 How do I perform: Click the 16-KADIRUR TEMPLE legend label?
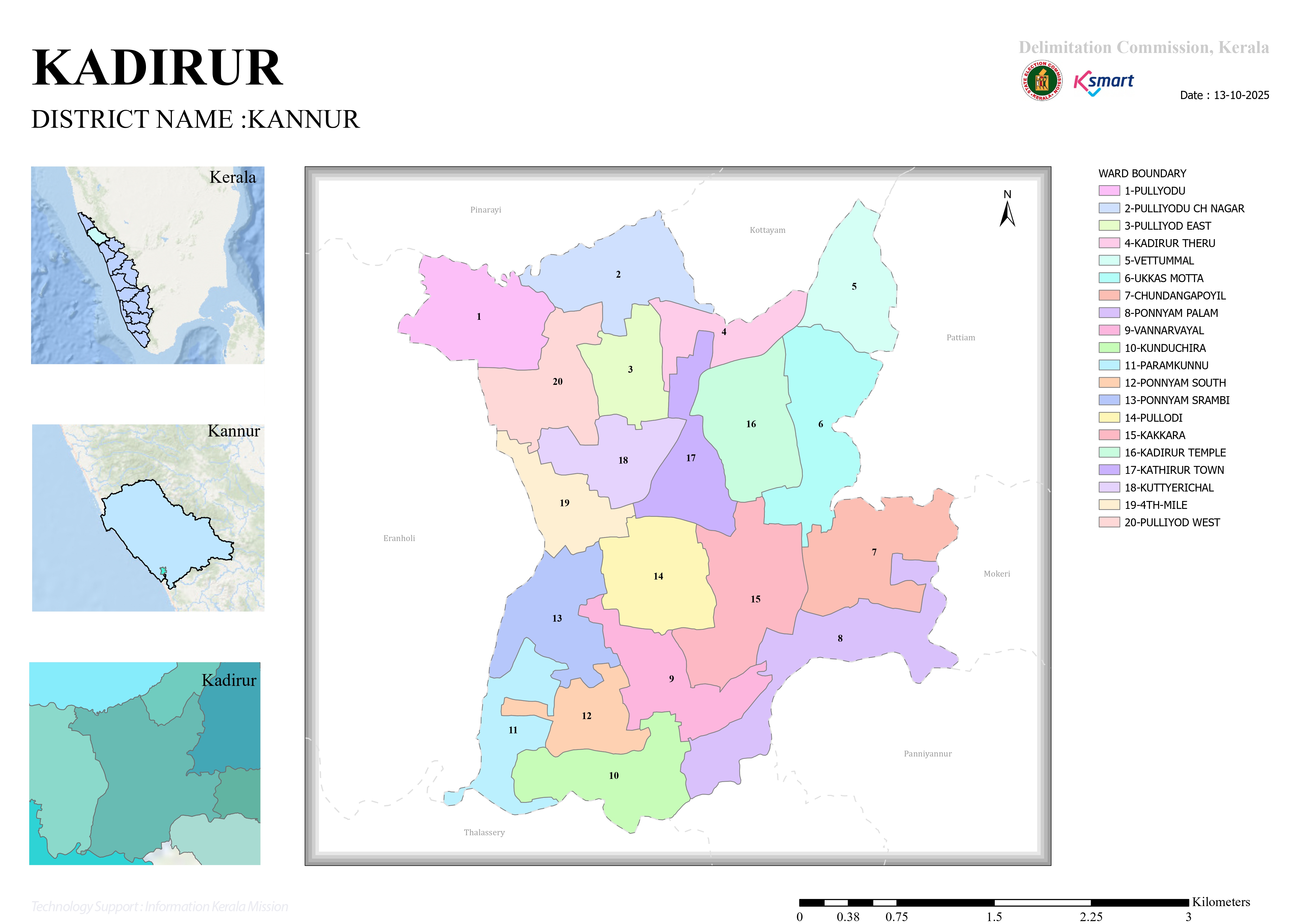point(1175,452)
